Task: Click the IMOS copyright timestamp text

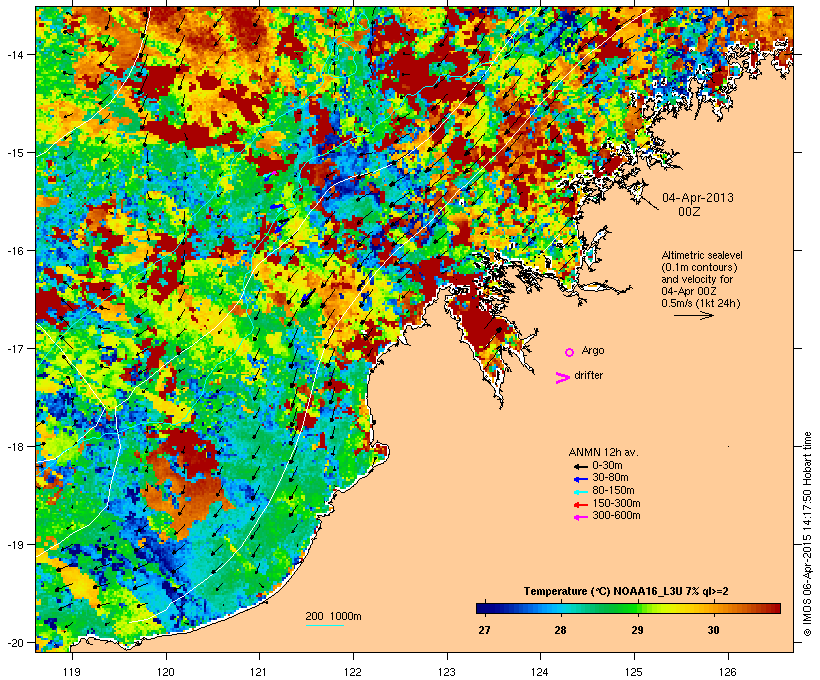Action: pos(807,534)
